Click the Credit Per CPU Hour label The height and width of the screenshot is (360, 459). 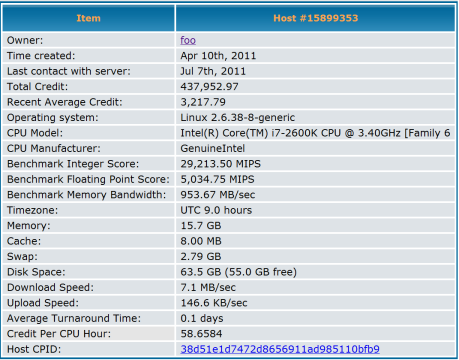59,334
